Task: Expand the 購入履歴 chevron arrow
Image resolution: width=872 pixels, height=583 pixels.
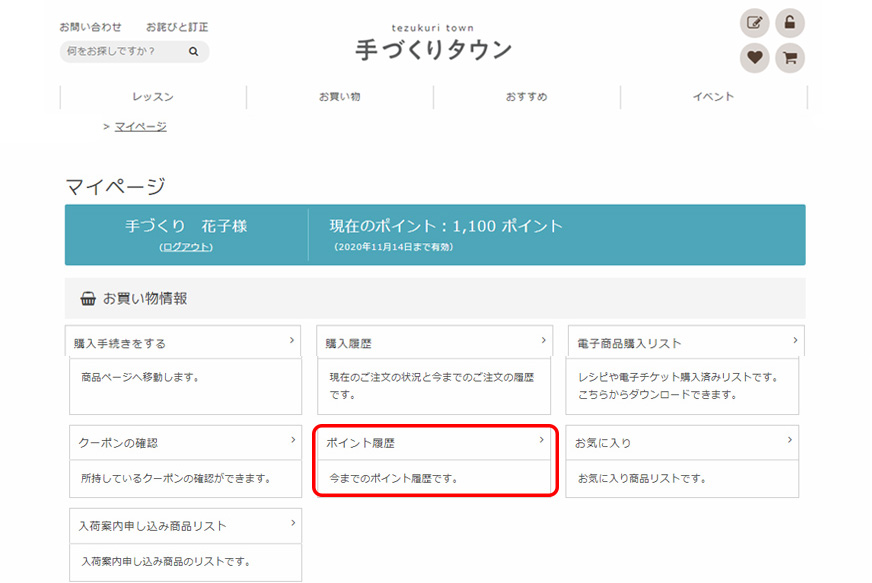Action: click(x=542, y=341)
